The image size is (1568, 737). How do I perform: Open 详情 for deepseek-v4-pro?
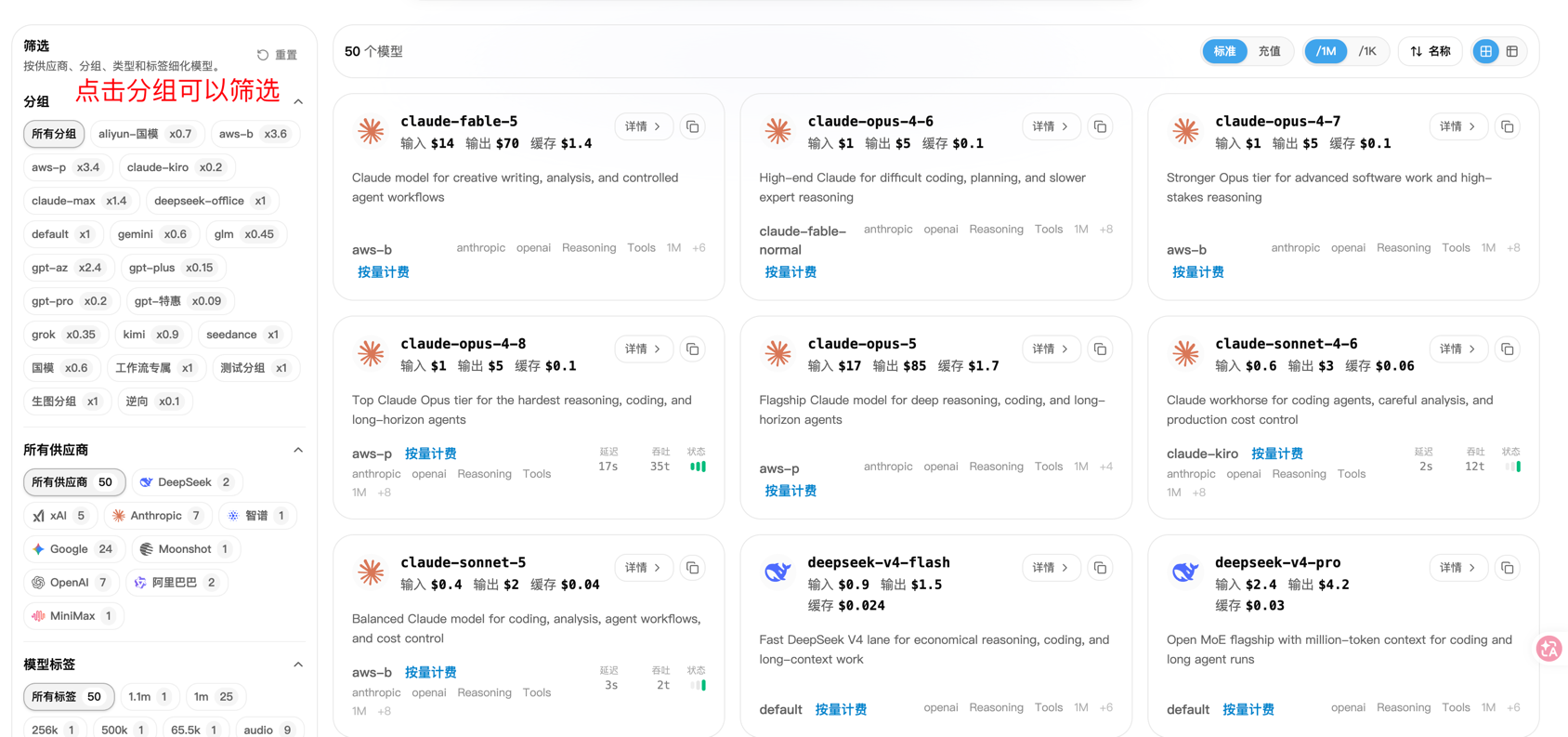[x=1457, y=568]
